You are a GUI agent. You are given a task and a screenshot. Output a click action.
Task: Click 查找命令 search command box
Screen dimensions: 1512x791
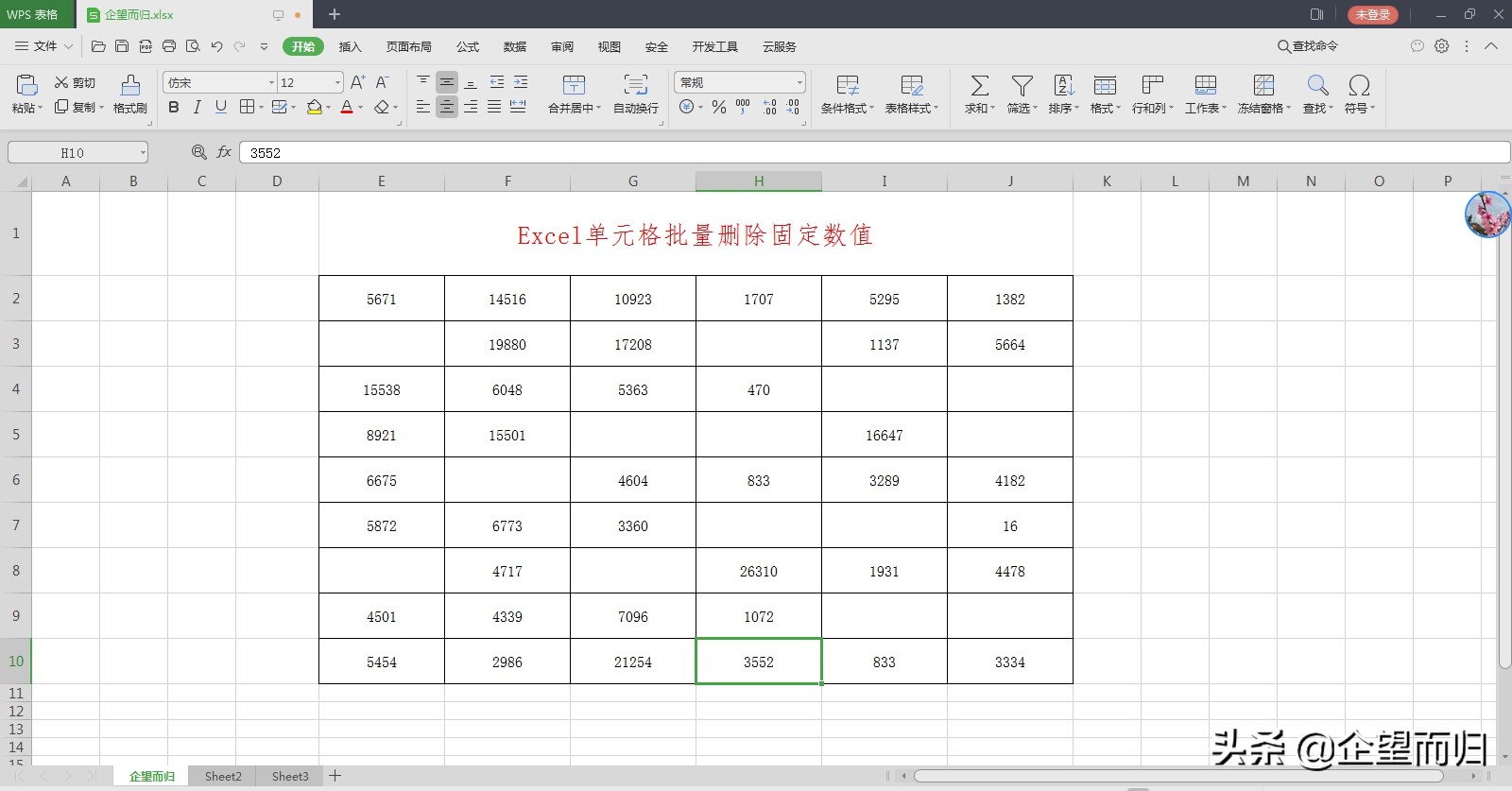1308,45
